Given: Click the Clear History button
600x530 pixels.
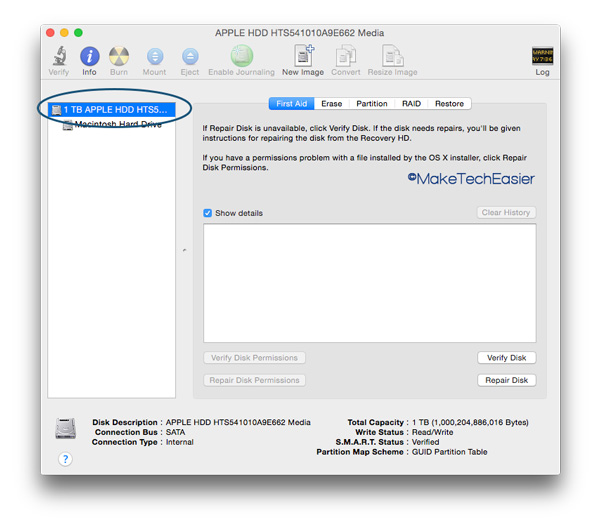Looking at the screenshot, I should (506, 212).
